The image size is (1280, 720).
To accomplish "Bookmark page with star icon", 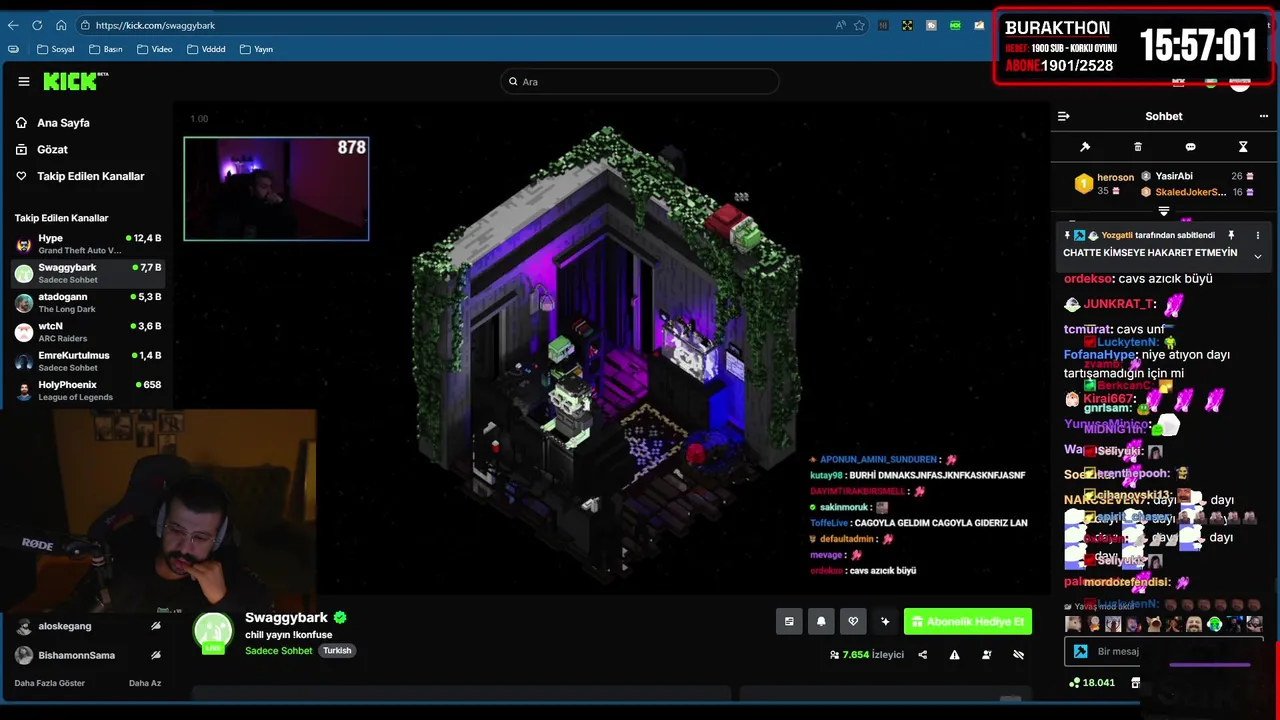I will coord(859,25).
